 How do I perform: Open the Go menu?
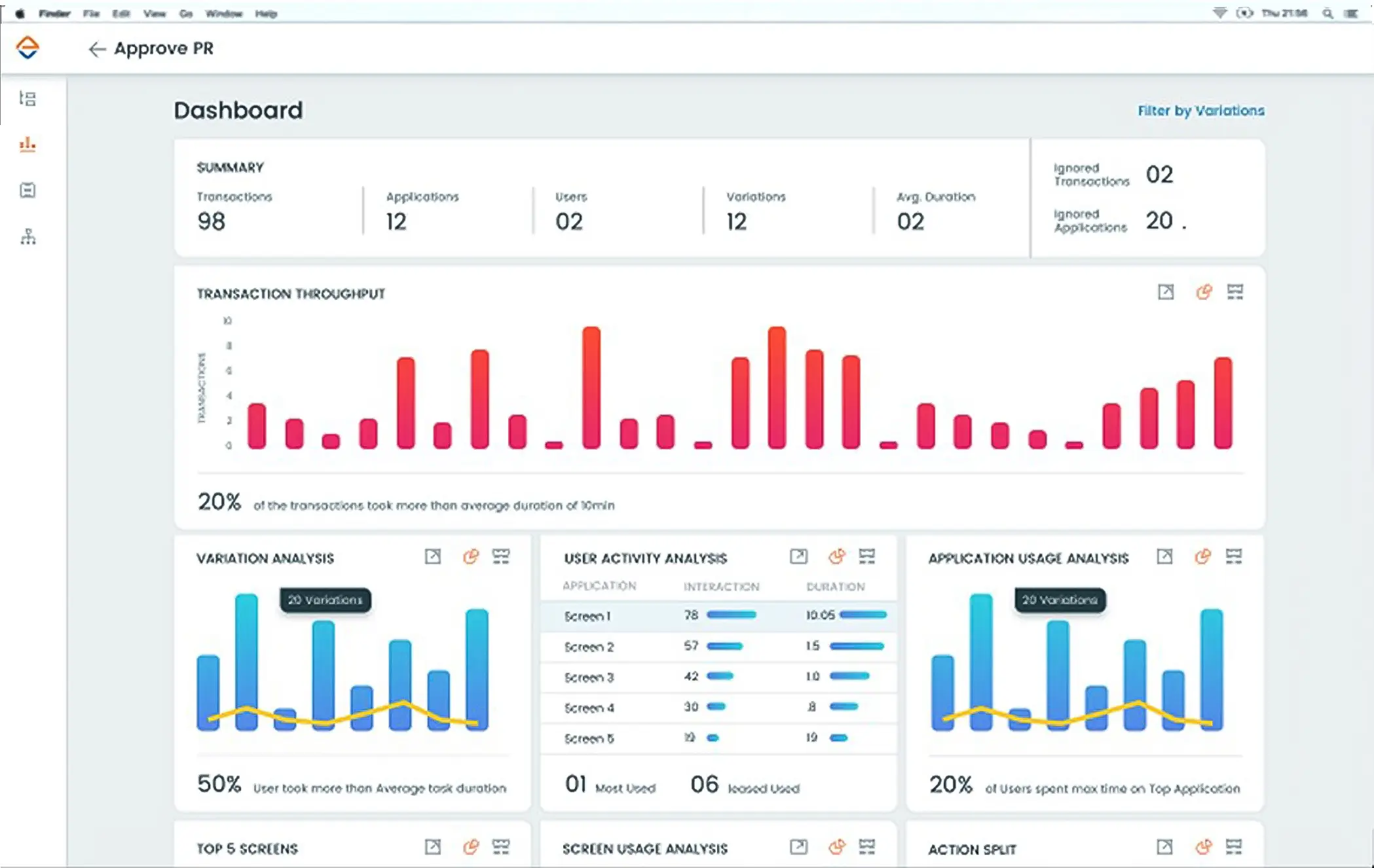coord(186,13)
